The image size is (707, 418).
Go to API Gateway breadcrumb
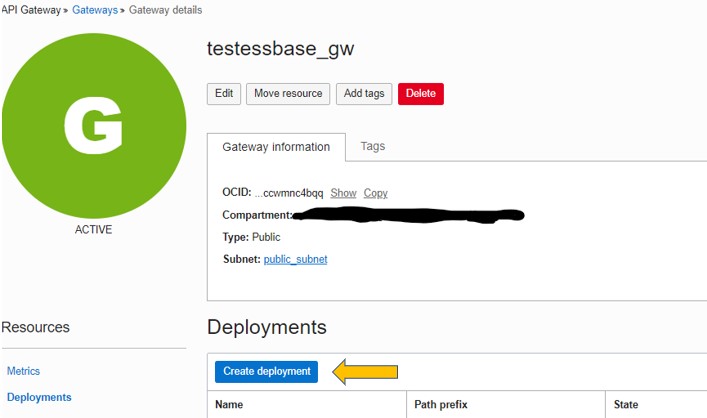coord(31,10)
